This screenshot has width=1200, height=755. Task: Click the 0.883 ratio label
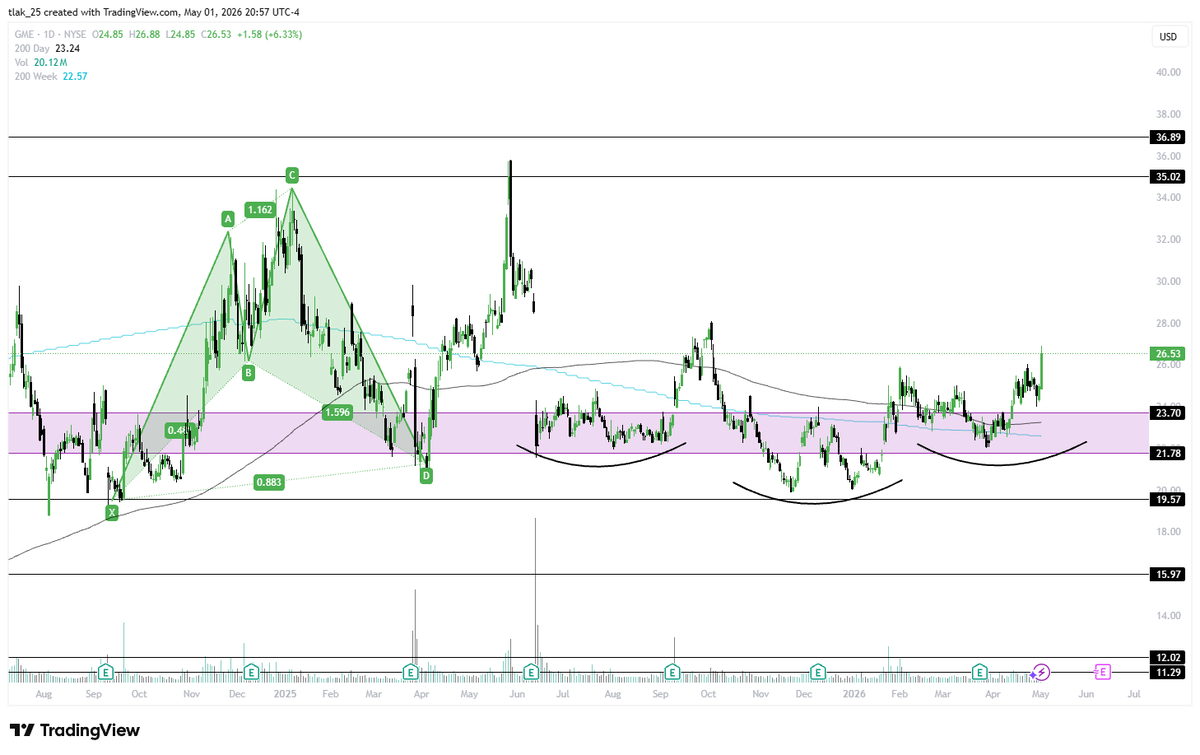(268, 481)
